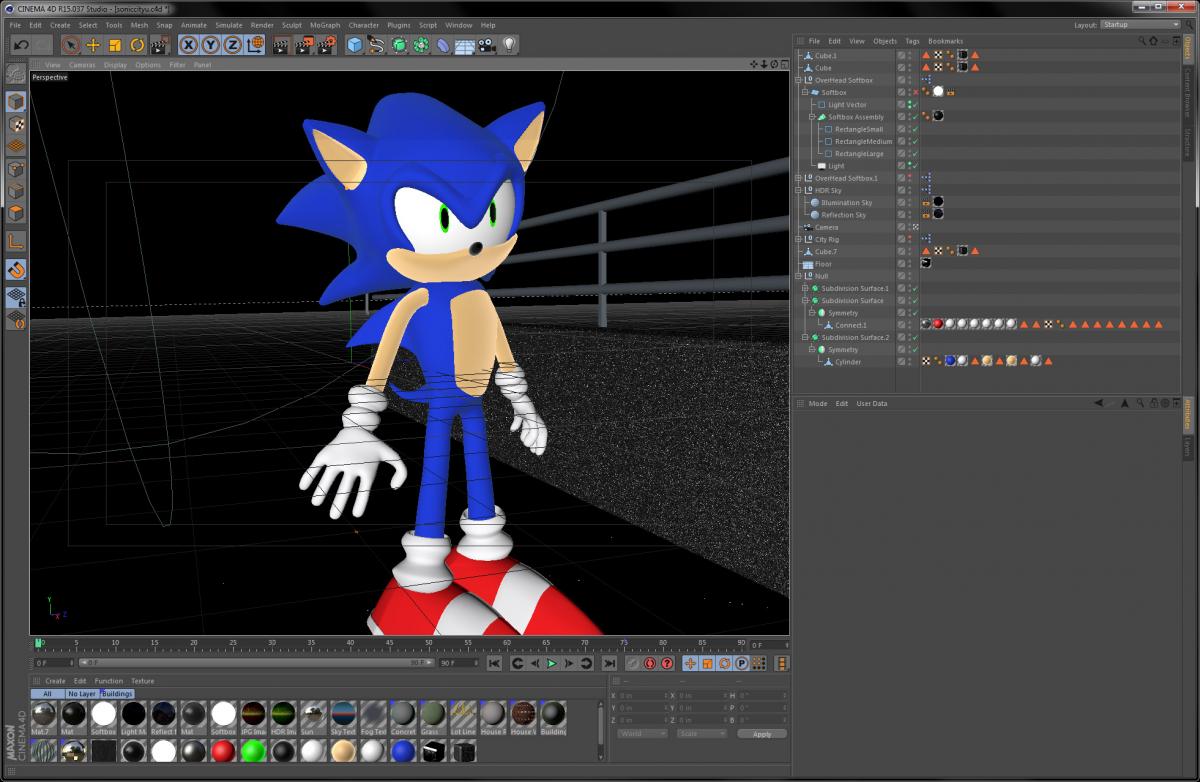The width and height of the screenshot is (1200, 782).
Task: Click the Undo arrow icon
Action: 21,45
